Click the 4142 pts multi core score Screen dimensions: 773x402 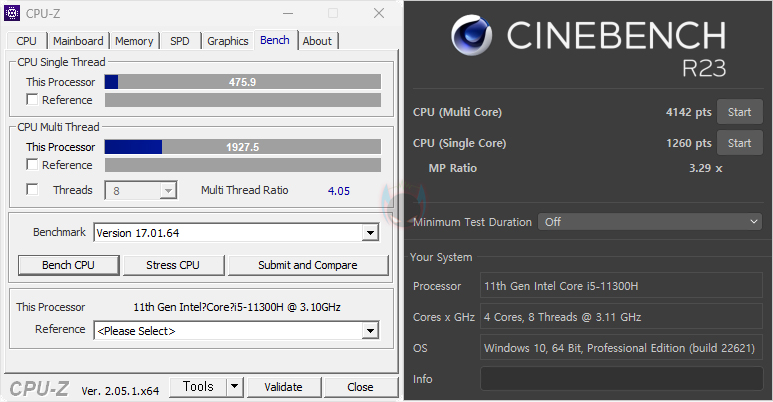click(689, 112)
